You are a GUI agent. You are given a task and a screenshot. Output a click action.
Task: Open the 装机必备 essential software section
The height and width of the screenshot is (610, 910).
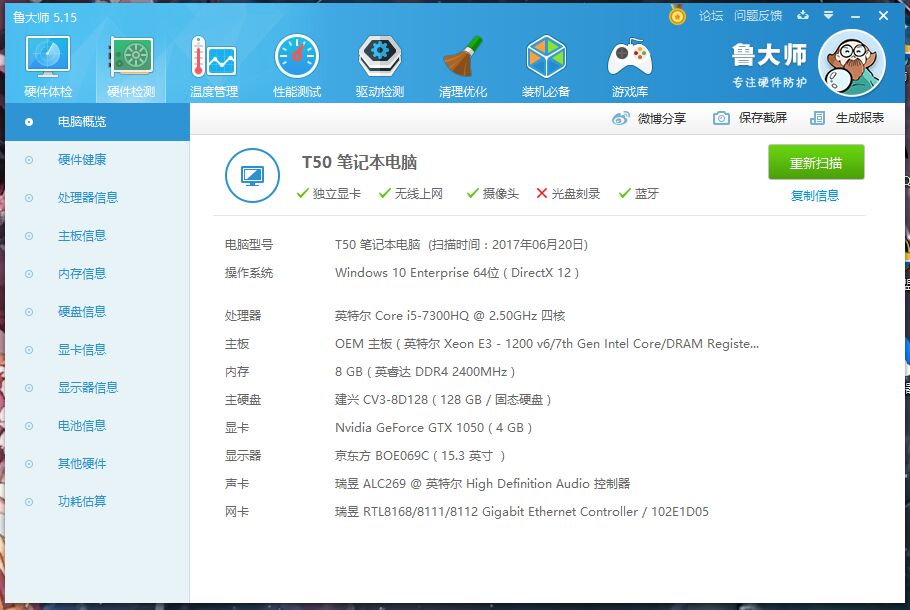pyautogui.click(x=545, y=63)
